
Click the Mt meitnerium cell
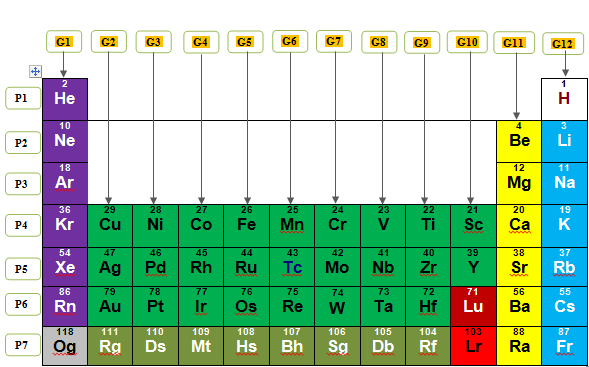pos(201,346)
